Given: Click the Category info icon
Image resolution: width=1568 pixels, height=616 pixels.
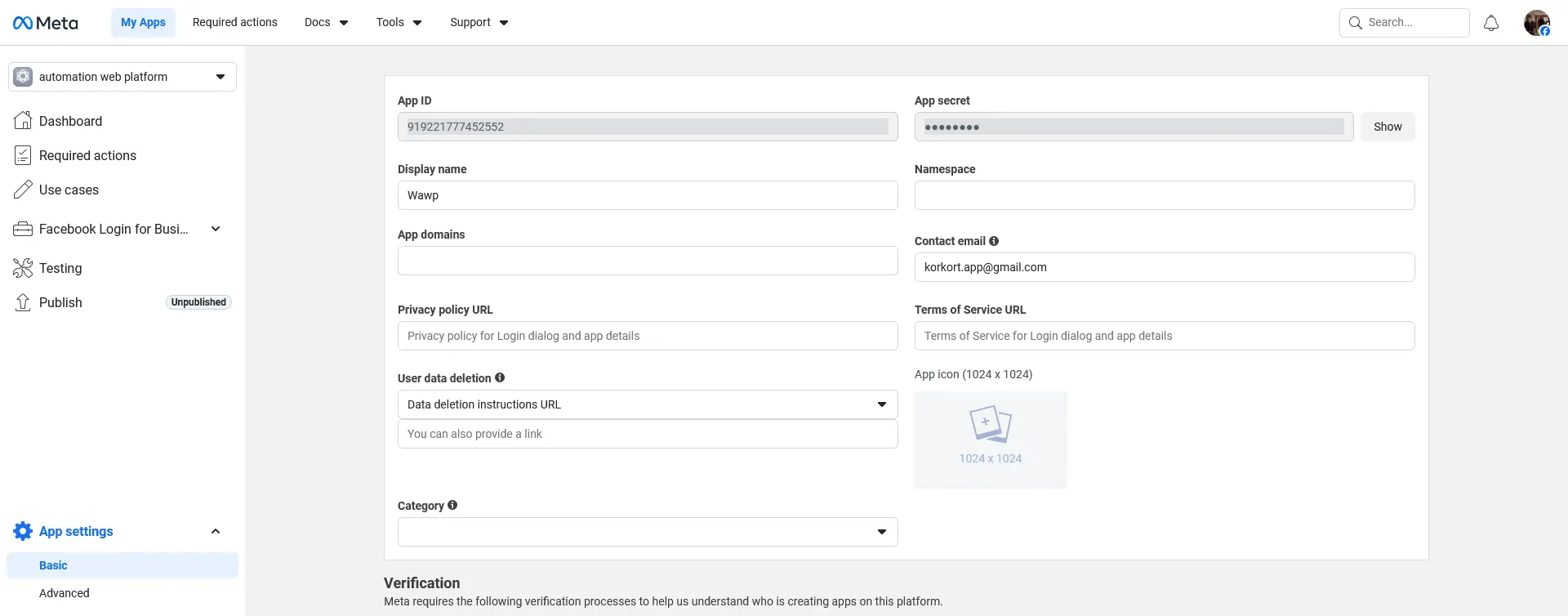Looking at the screenshot, I should [452, 505].
